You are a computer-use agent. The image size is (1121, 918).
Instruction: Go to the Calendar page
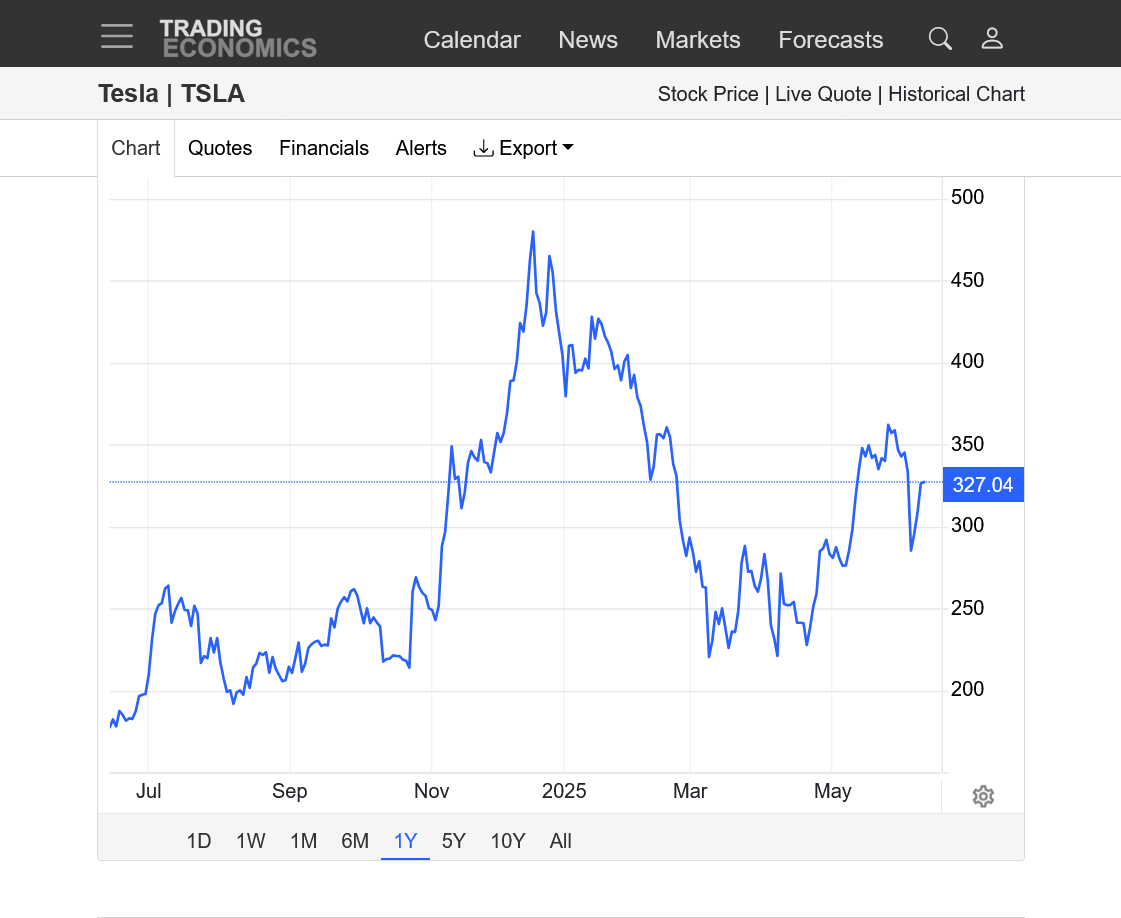click(x=472, y=40)
